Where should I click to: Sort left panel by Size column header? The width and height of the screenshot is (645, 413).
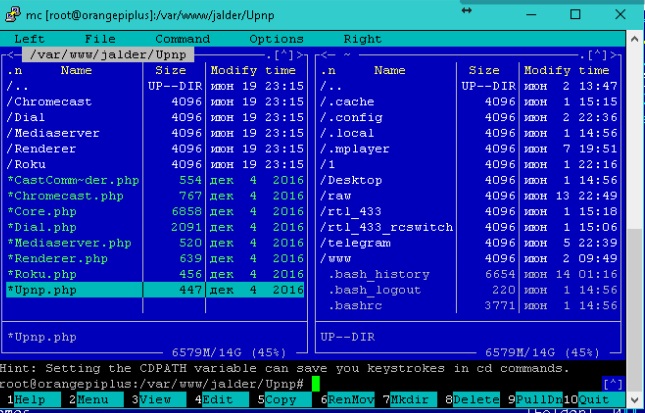point(171,71)
